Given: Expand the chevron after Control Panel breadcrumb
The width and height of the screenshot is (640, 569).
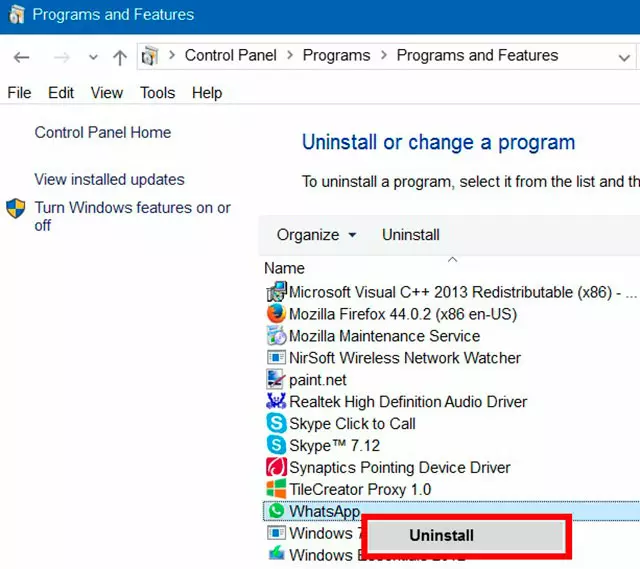Looking at the screenshot, I should coord(290,55).
